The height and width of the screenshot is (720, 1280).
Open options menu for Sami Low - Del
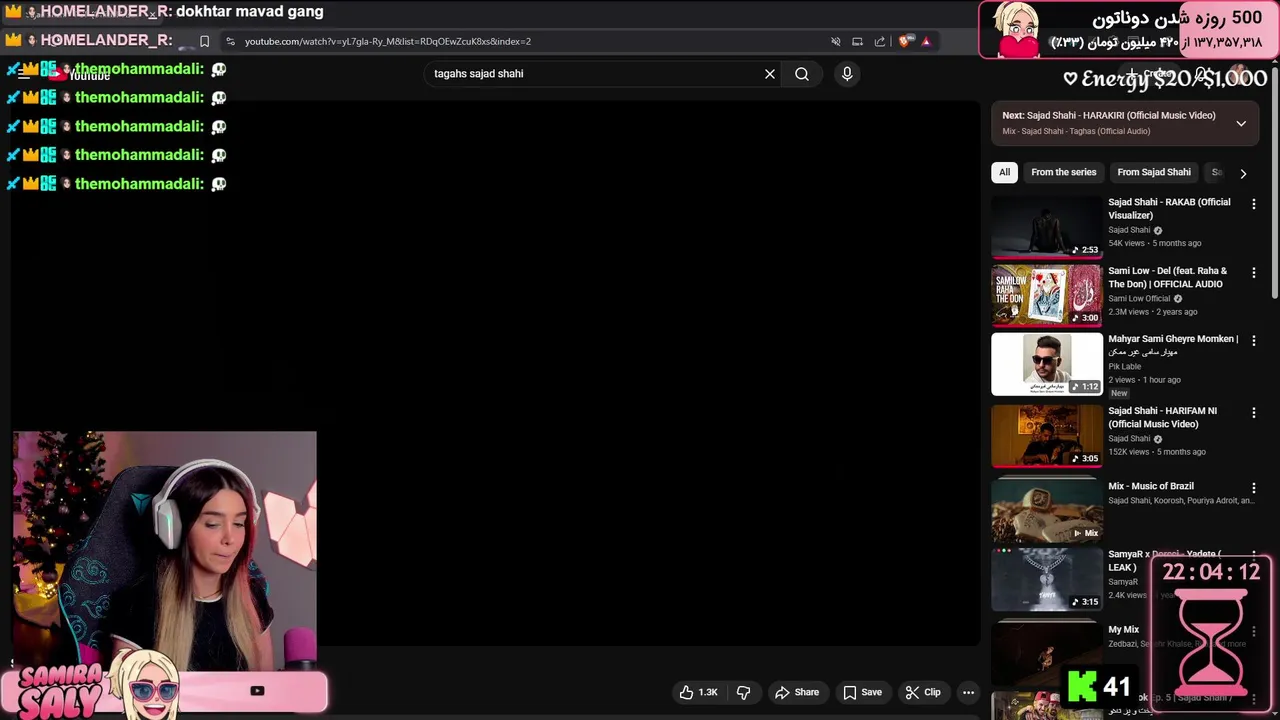pos(1253,273)
